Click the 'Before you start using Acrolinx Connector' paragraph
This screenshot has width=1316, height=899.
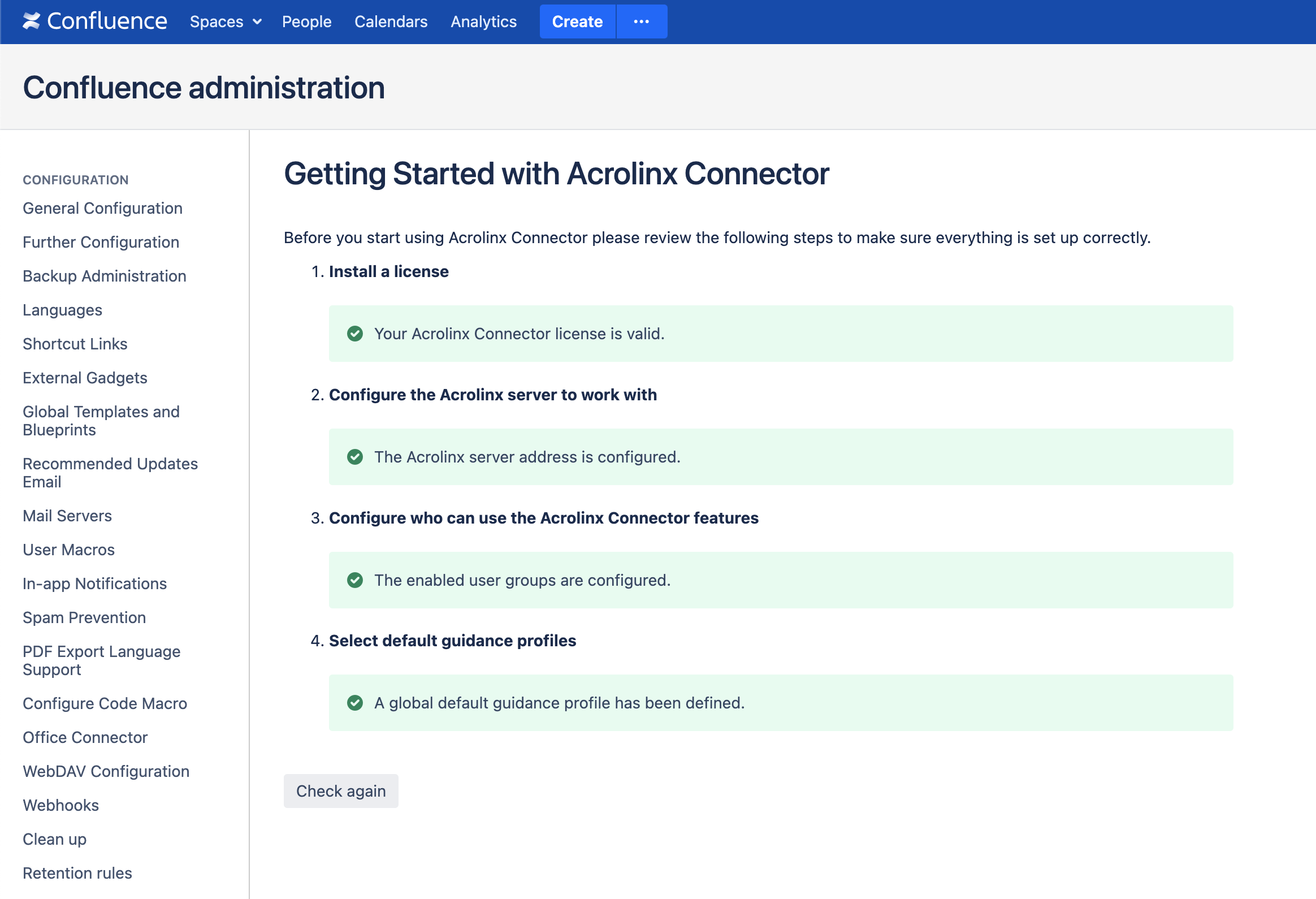(x=717, y=238)
